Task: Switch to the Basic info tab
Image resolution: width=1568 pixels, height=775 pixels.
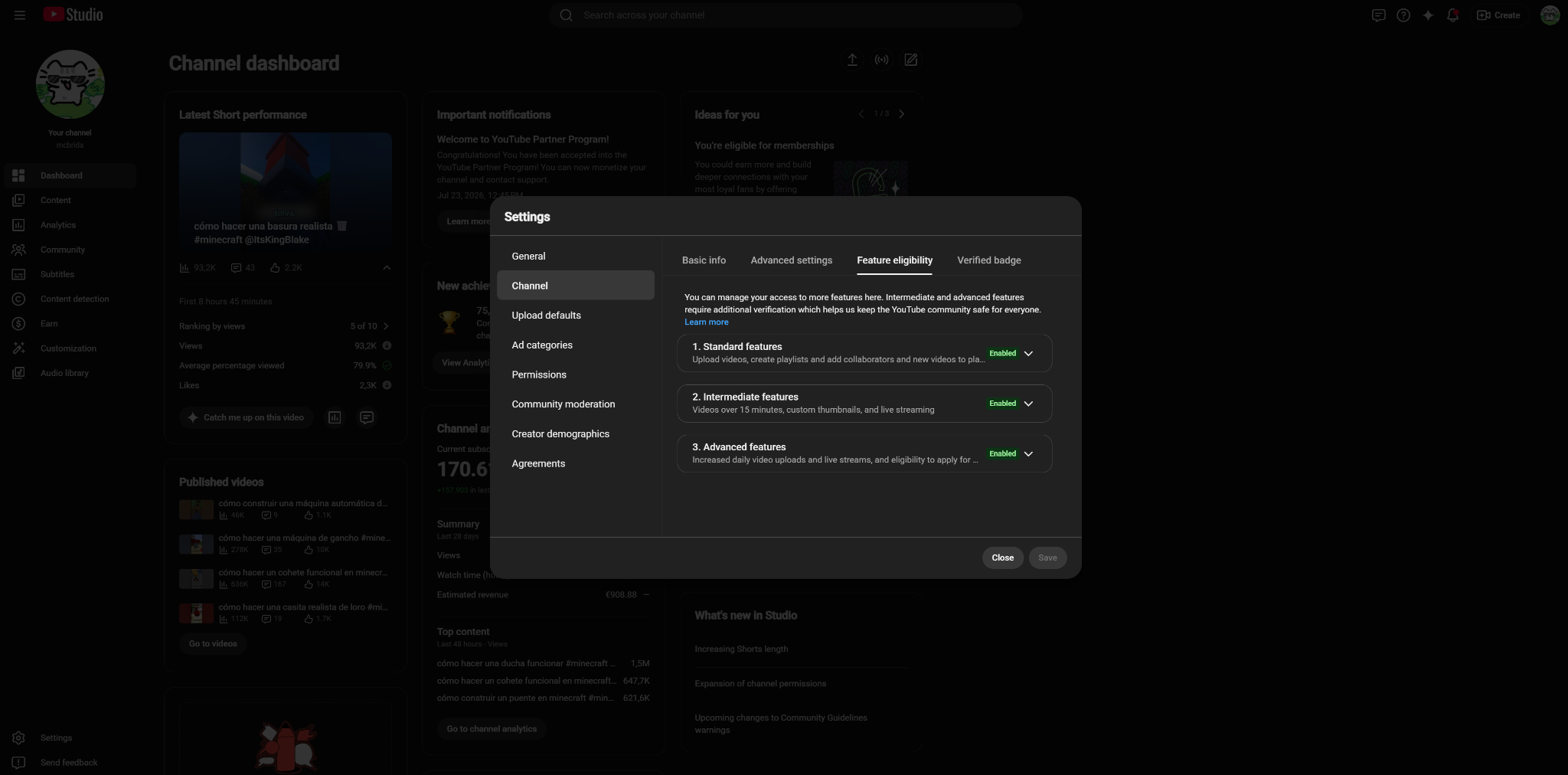Action: pos(704,260)
